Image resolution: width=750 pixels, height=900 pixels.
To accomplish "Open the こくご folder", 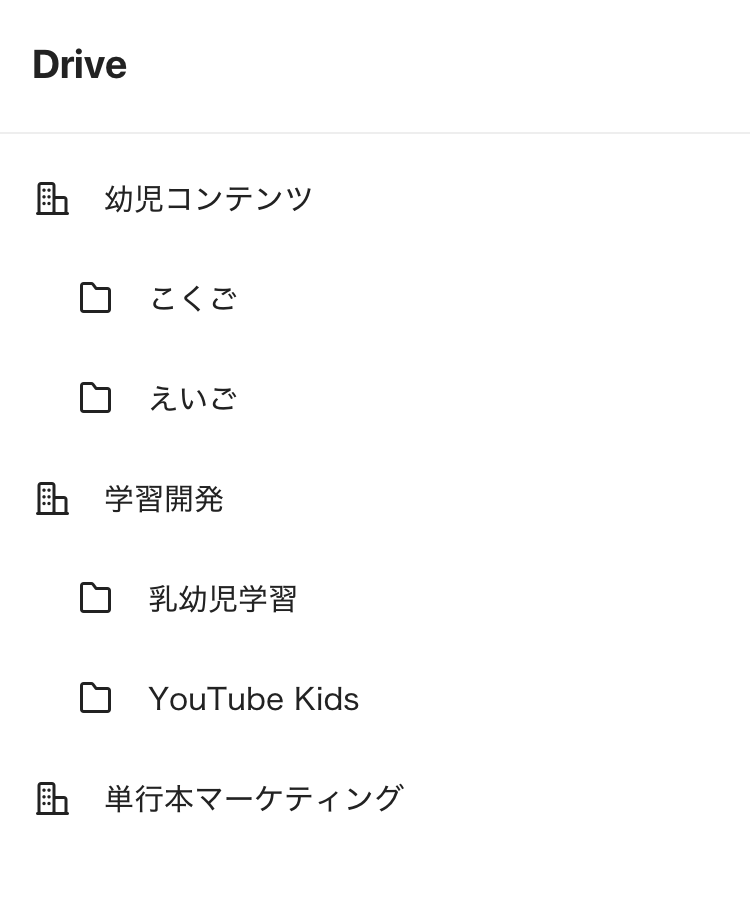I will pos(192,298).
